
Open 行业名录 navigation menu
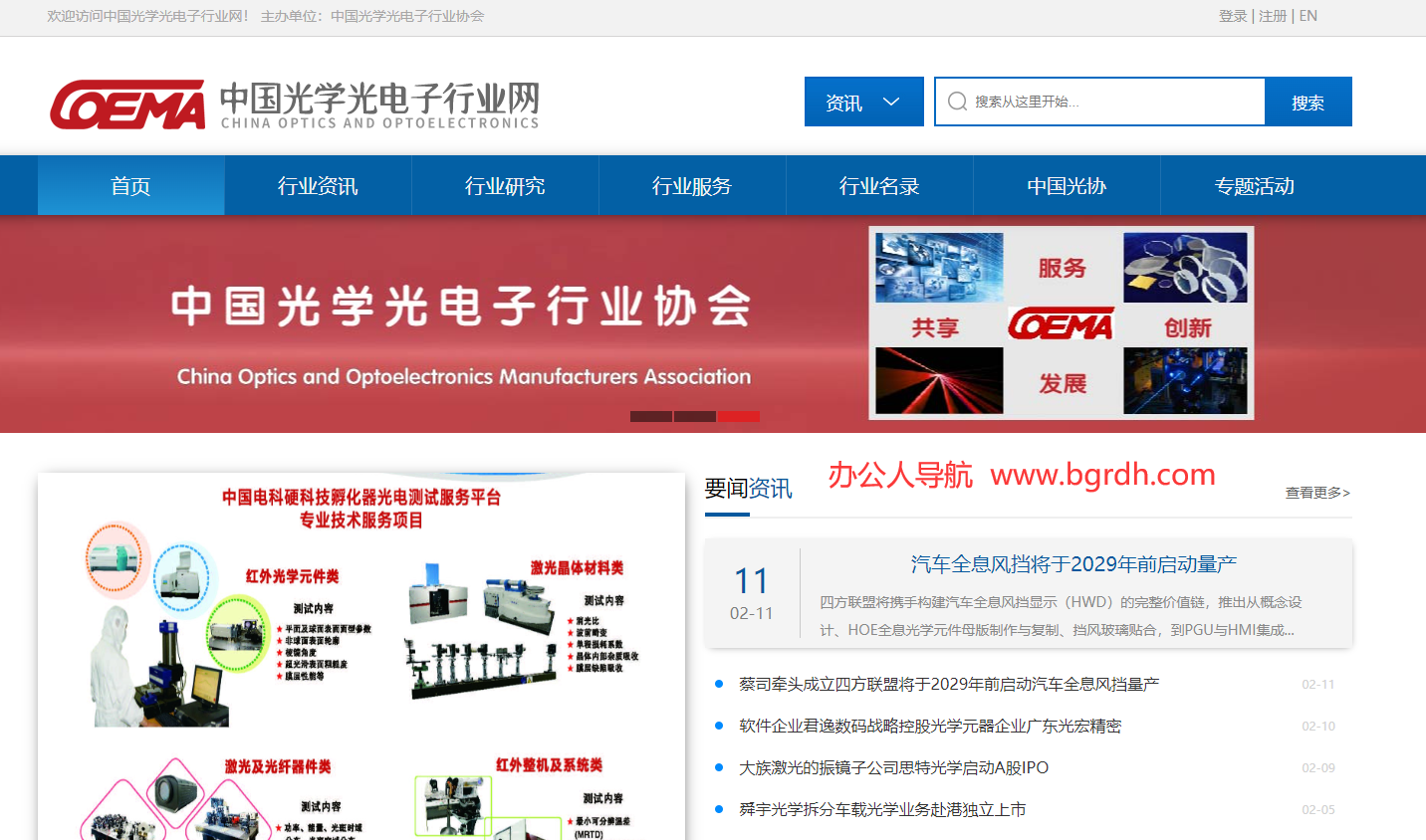[879, 185]
